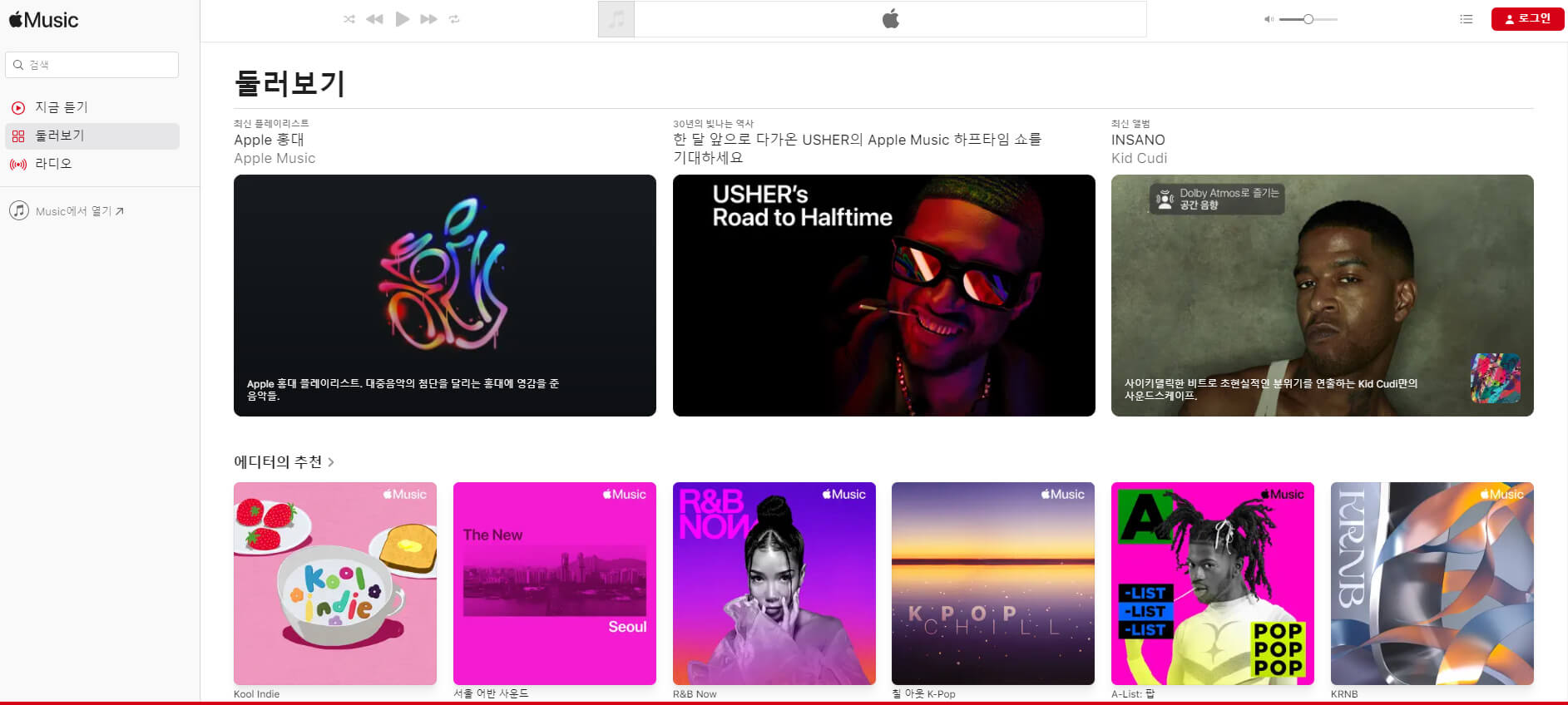Screen dimensions: 1568x705
Task: Open the Apple 홍대 playlist banner
Action: pyautogui.click(x=445, y=295)
